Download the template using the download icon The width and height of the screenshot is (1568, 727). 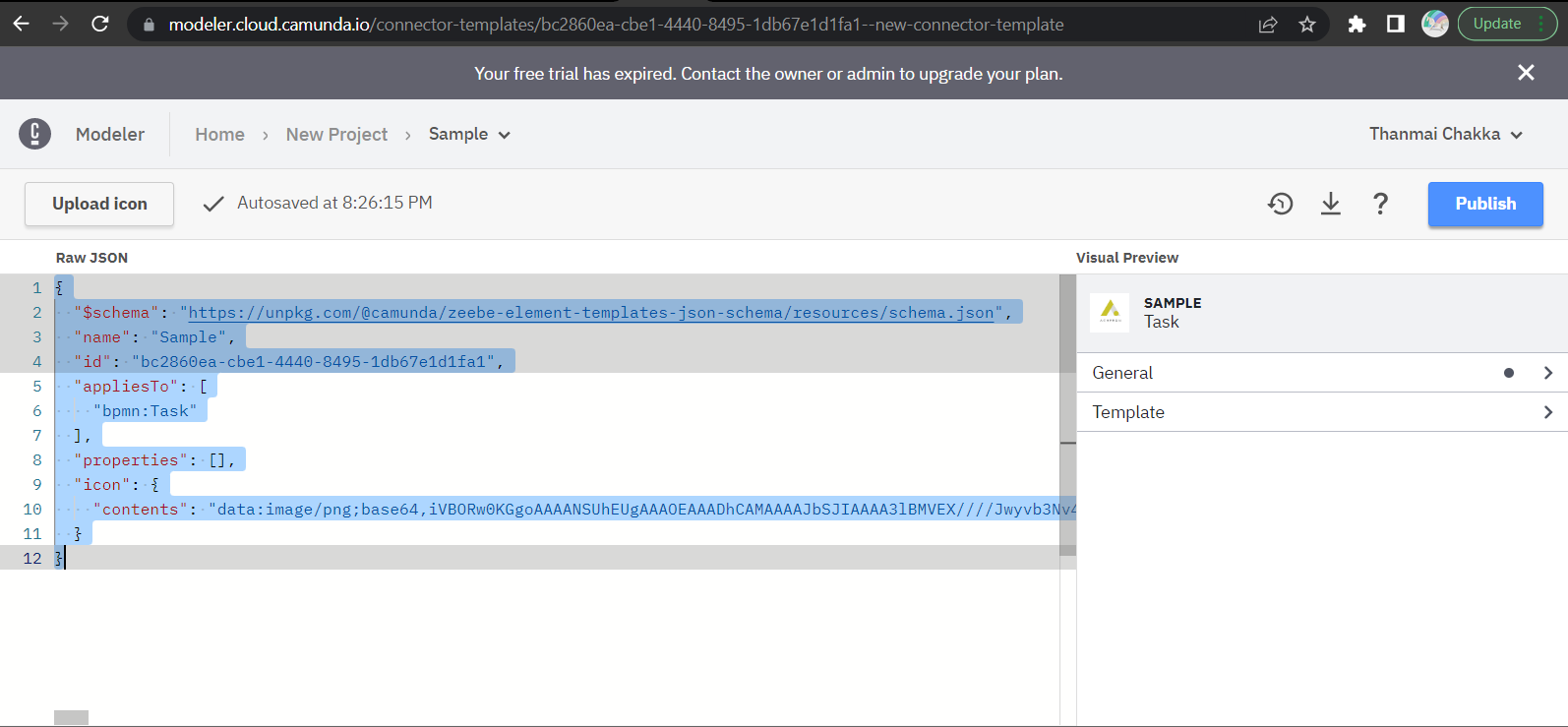[1330, 204]
